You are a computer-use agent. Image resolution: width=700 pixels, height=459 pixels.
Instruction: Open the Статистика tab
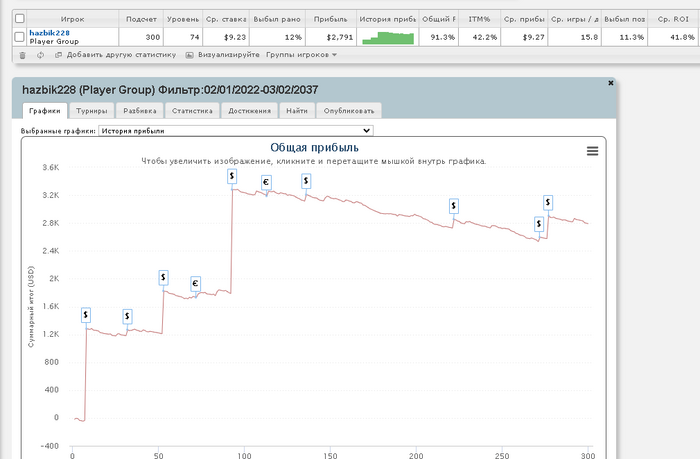[x=192, y=111]
